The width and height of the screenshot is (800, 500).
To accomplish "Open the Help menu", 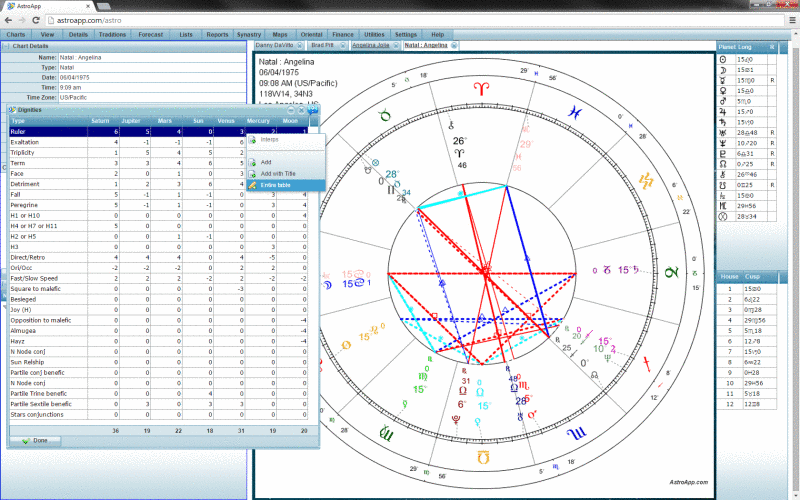I will pyautogui.click(x=437, y=33).
